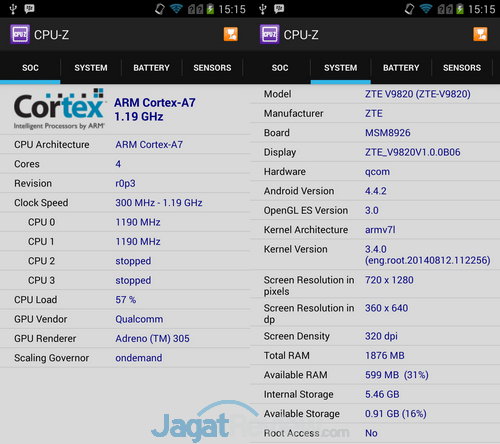The width and height of the screenshot is (500, 444).
Task: Select the Cores value '4'
Action: (x=118, y=164)
